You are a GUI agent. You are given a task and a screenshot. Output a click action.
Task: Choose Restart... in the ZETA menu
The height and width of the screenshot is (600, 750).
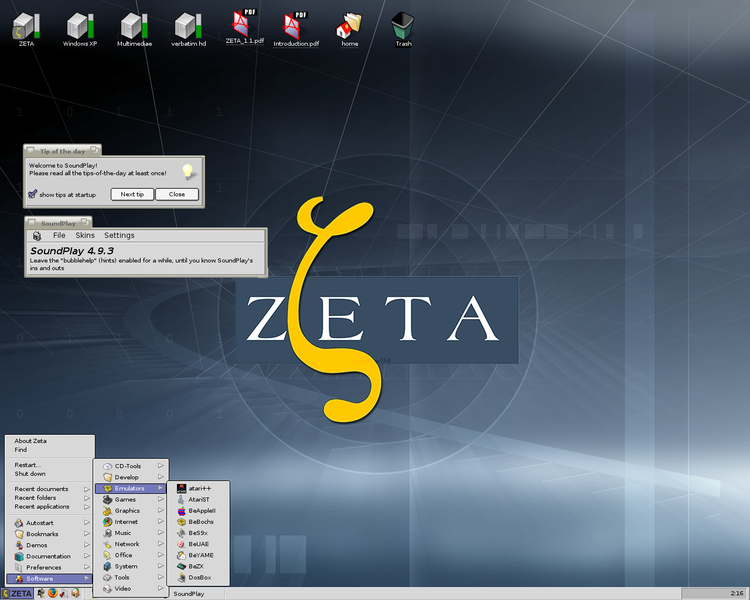tap(50, 465)
